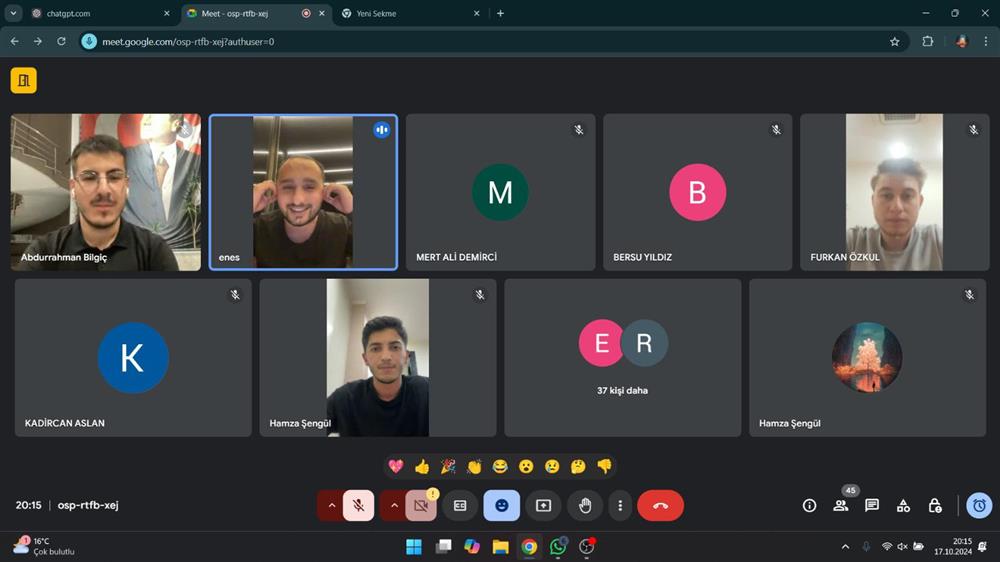Send the laughing face reaction
This screenshot has height=562, width=1000.
click(x=500, y=466)
